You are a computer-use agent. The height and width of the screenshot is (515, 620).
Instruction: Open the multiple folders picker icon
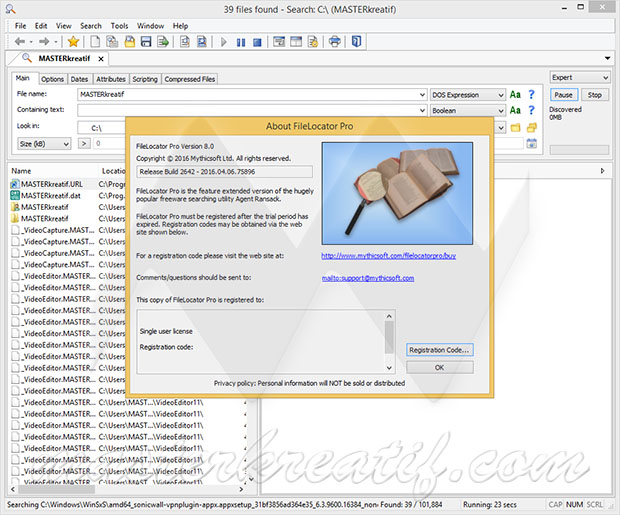click(x=532, y=127)
